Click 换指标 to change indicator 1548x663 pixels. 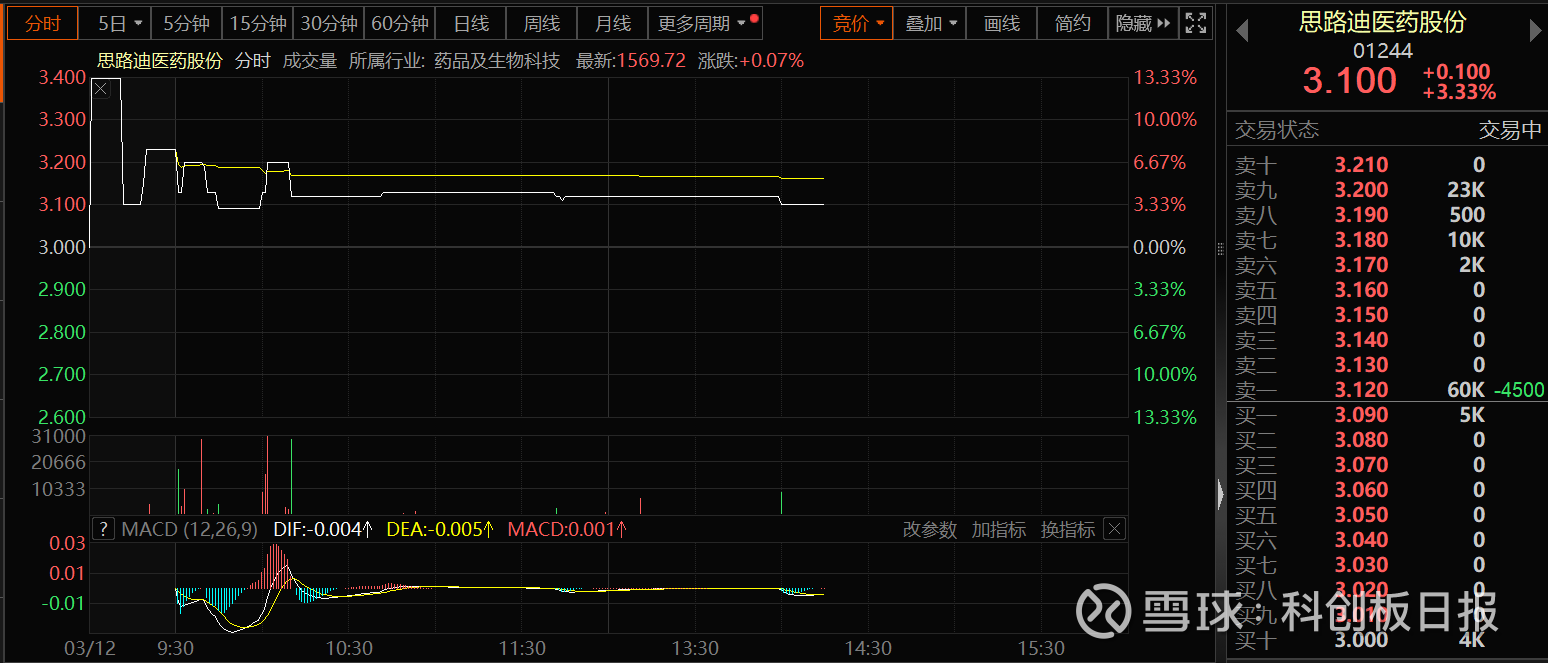(x=1068, y=530)
